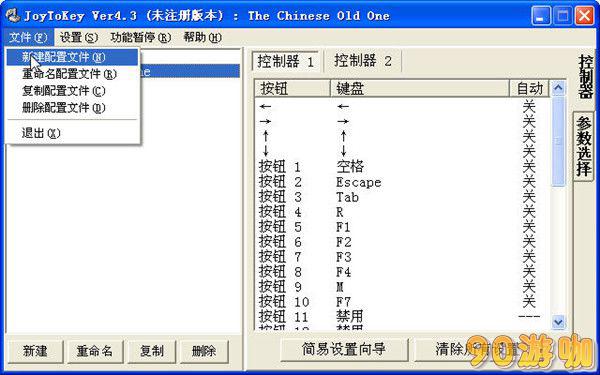This screenshot has width=600, height=375.
Task: Choose 删除配置文件(D) from the menu
Action: (x=72, y=108)
